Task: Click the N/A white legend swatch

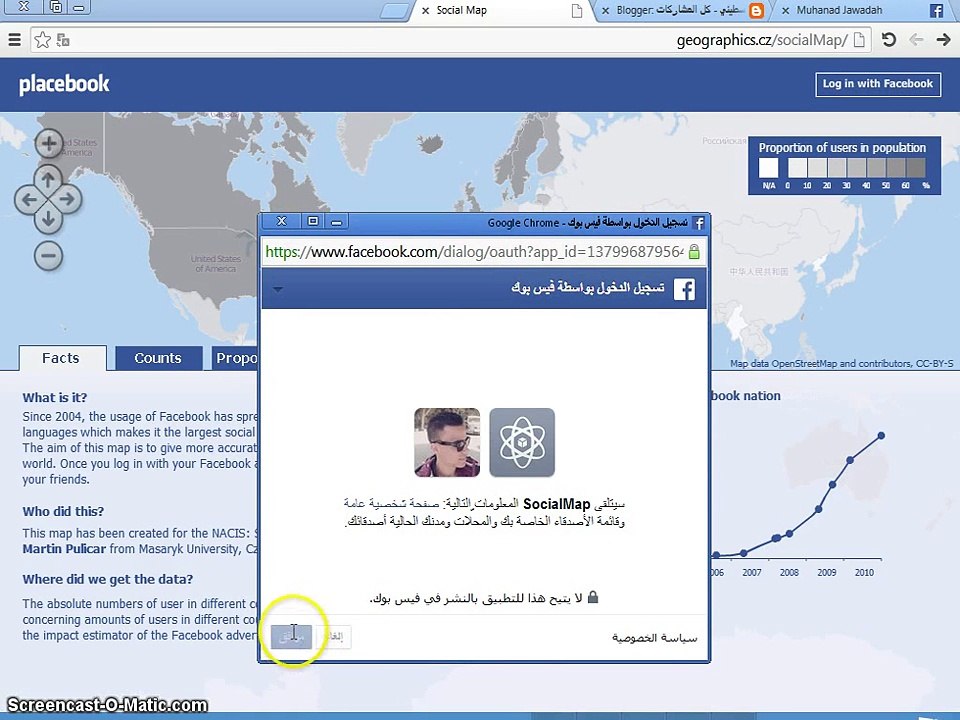Action: (x=768, y=168)
